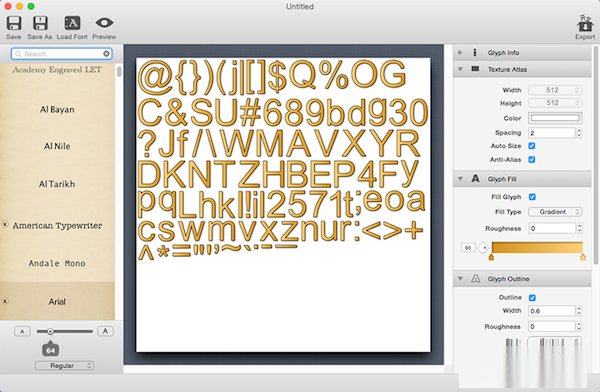The height and width of the screenshot is (392, 600).
Task: Click the large A increase size icon
Action: (x=105, y=331)
